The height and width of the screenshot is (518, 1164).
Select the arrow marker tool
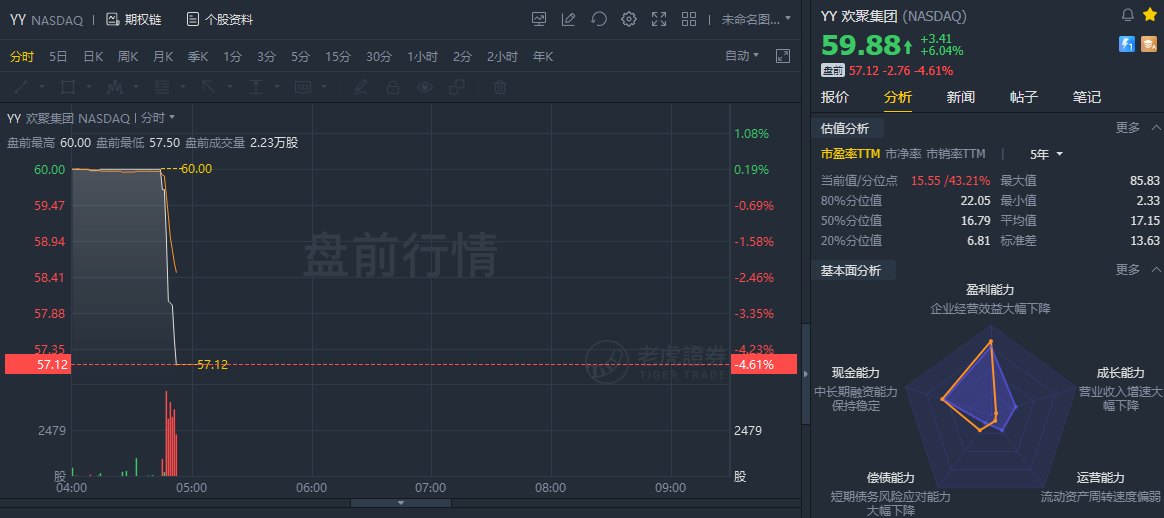(209, 87)
